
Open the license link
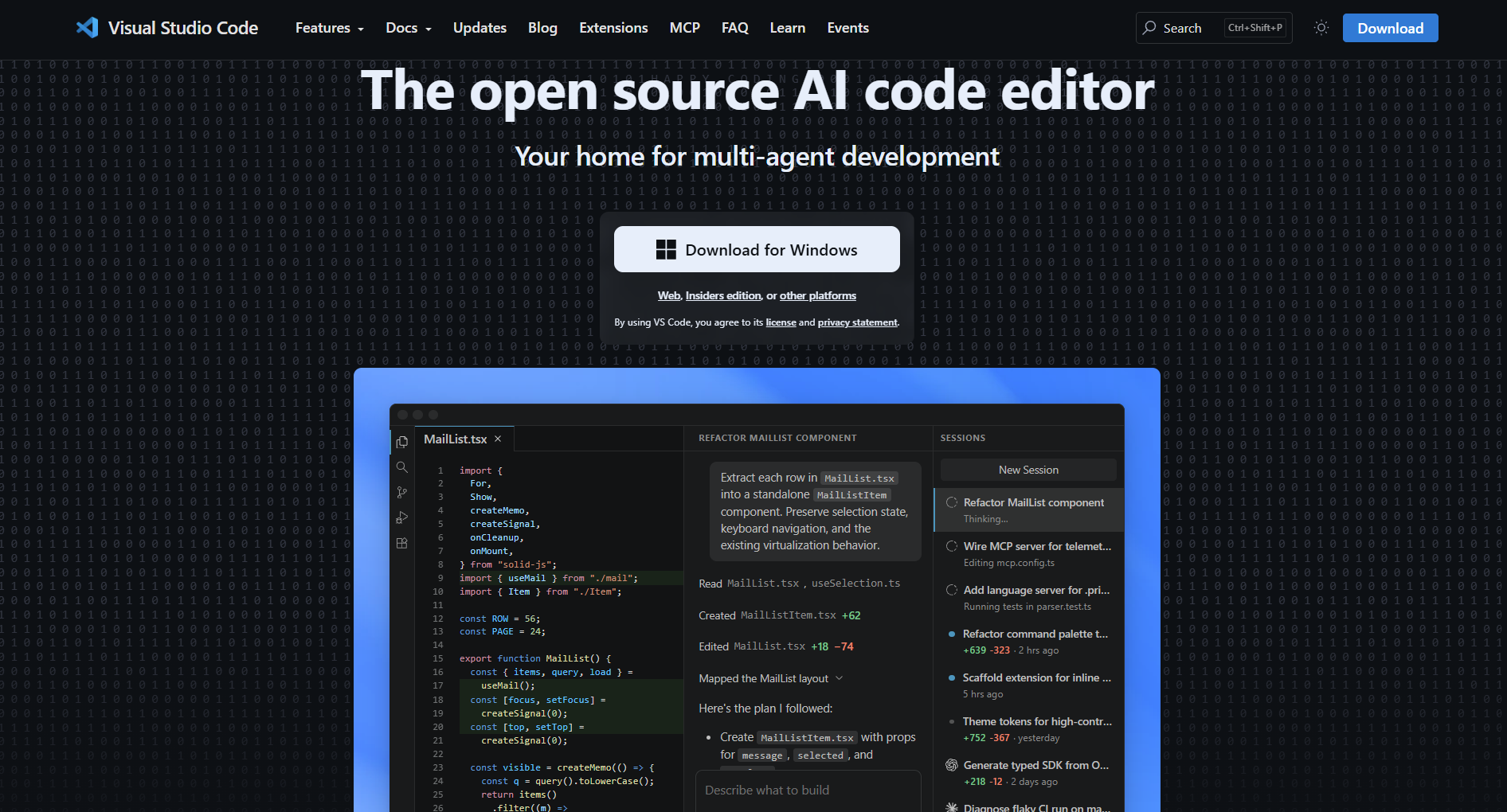[x=781, y=322]
